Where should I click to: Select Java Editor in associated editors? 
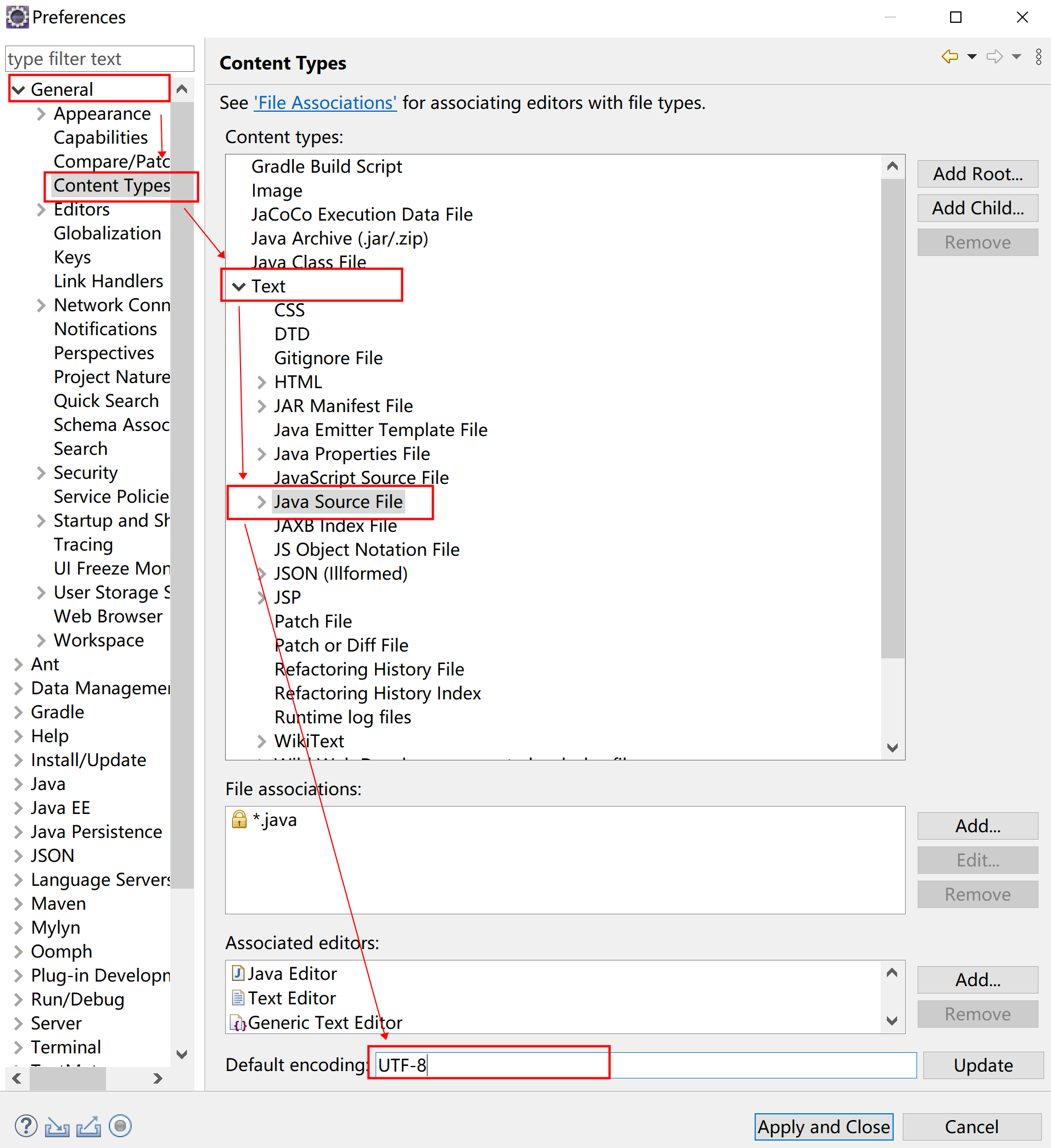click(285, 974)
